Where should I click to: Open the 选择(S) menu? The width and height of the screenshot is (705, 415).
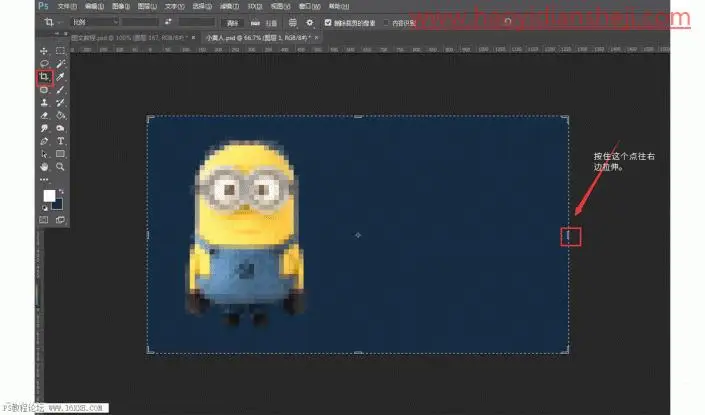tap(202, 6)
